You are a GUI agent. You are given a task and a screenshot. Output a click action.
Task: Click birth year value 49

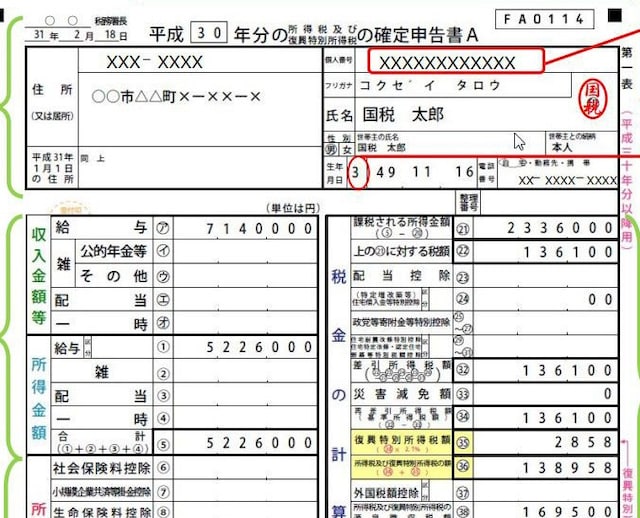(x=386, y=172)
